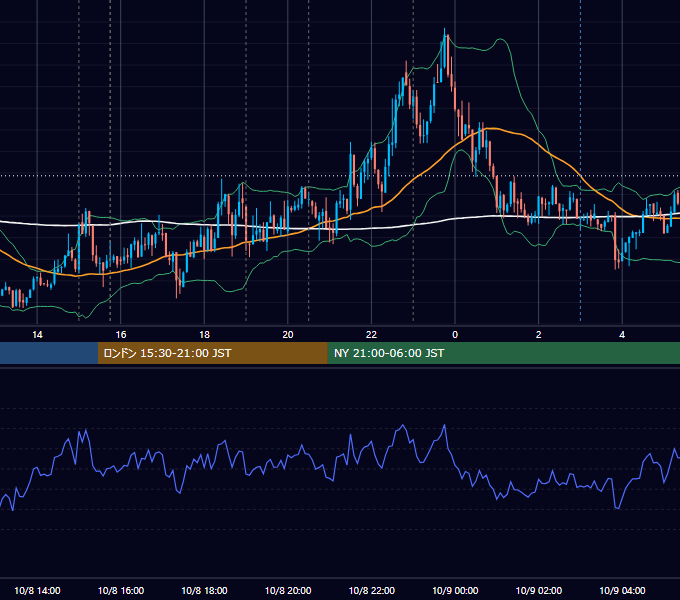The height and width of the screenshot is (600, 680).
Task: Click the hour label 20 on the price chart axis
Action: 288,335
